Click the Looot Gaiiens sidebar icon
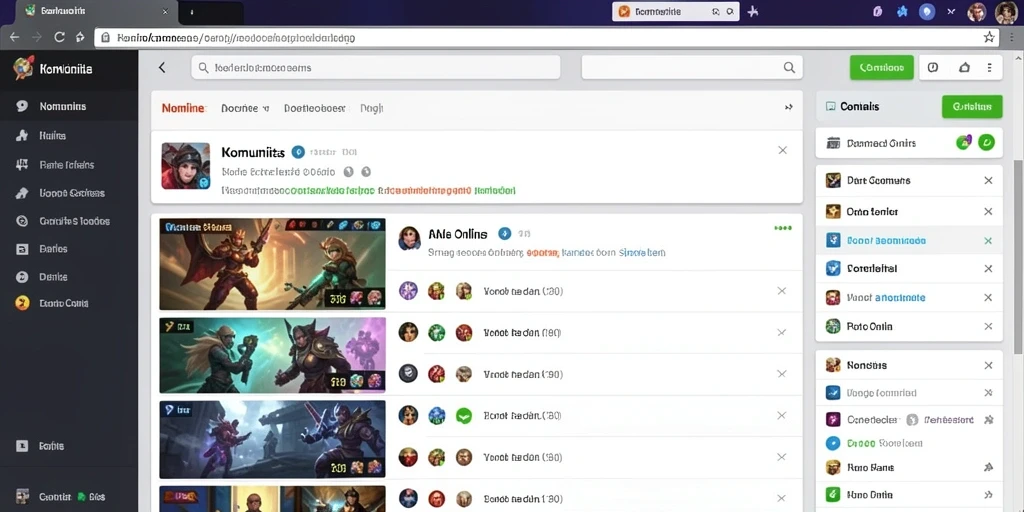This screenshot has height=512, width=1024. [x=22, y=193]
